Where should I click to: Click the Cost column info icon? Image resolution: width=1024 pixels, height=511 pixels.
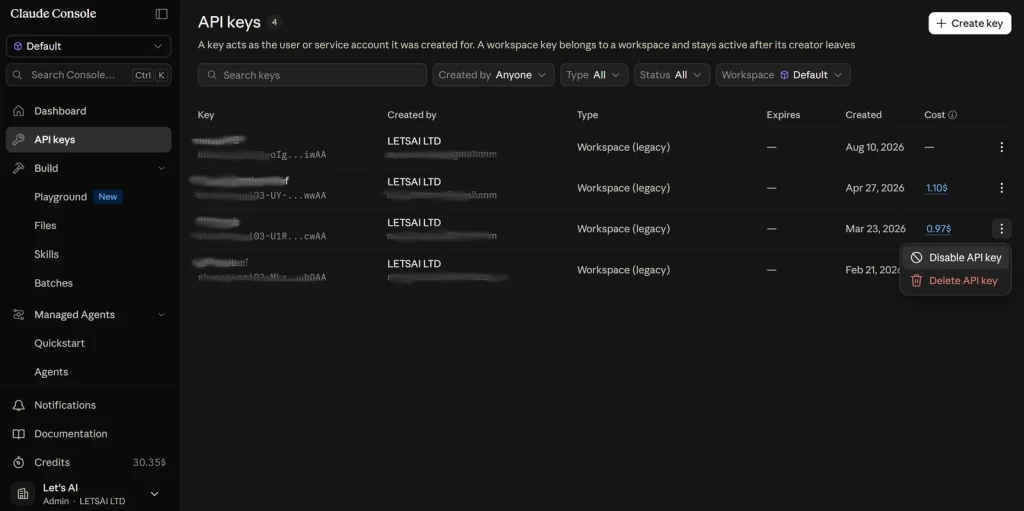(953, 115)
